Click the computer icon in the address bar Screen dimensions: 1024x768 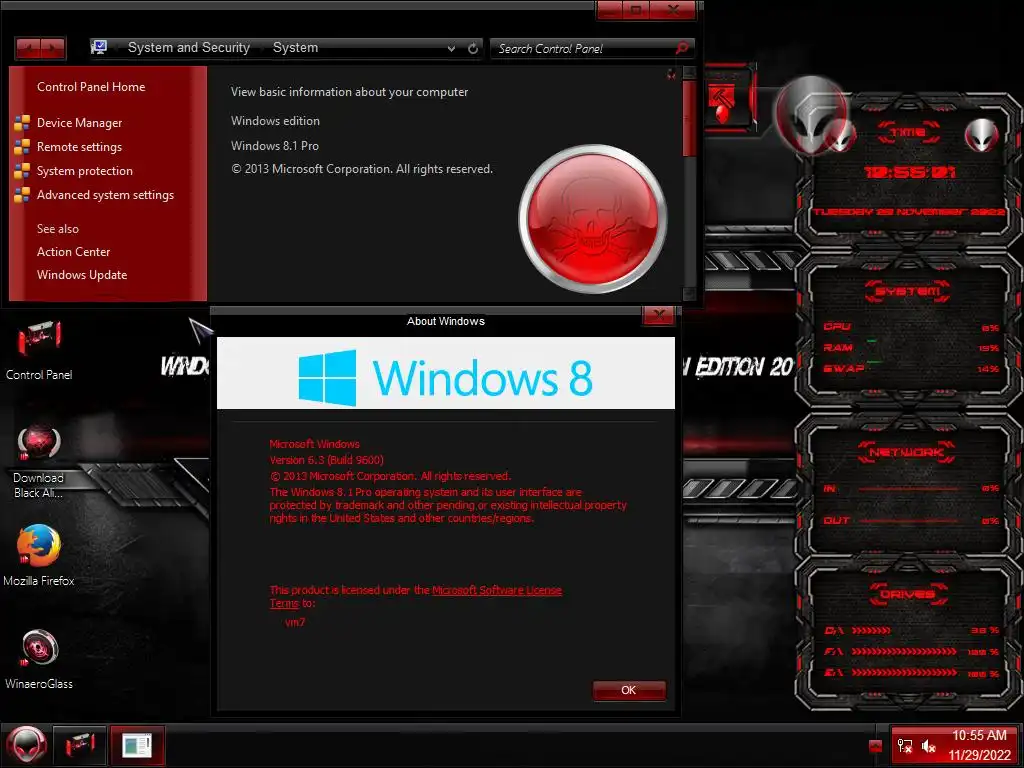click(x=99, y=48)
